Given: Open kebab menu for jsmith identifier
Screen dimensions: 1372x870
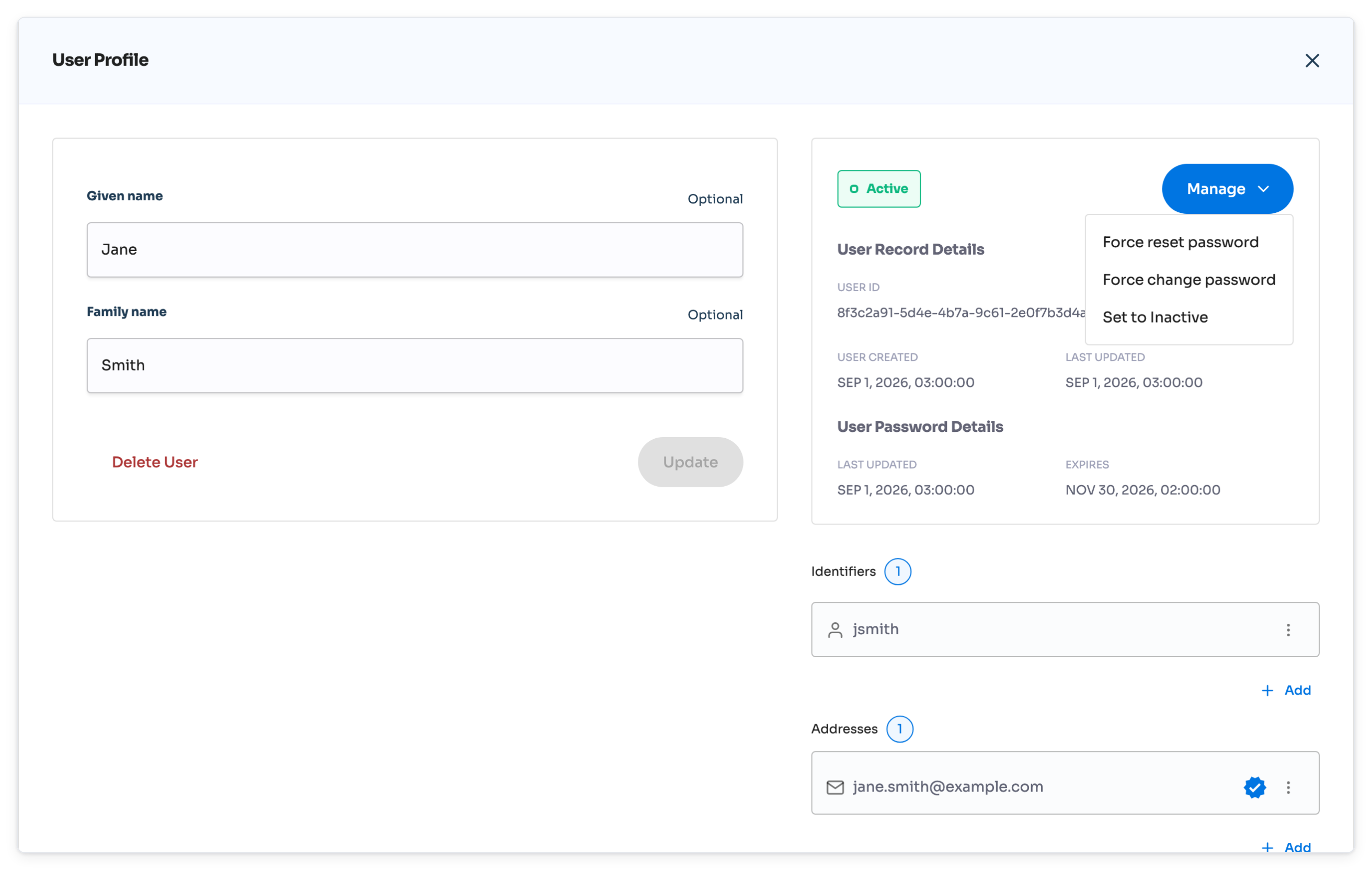Looking at the screenshot, I should pyautogui.click(x=1288, y=629).
